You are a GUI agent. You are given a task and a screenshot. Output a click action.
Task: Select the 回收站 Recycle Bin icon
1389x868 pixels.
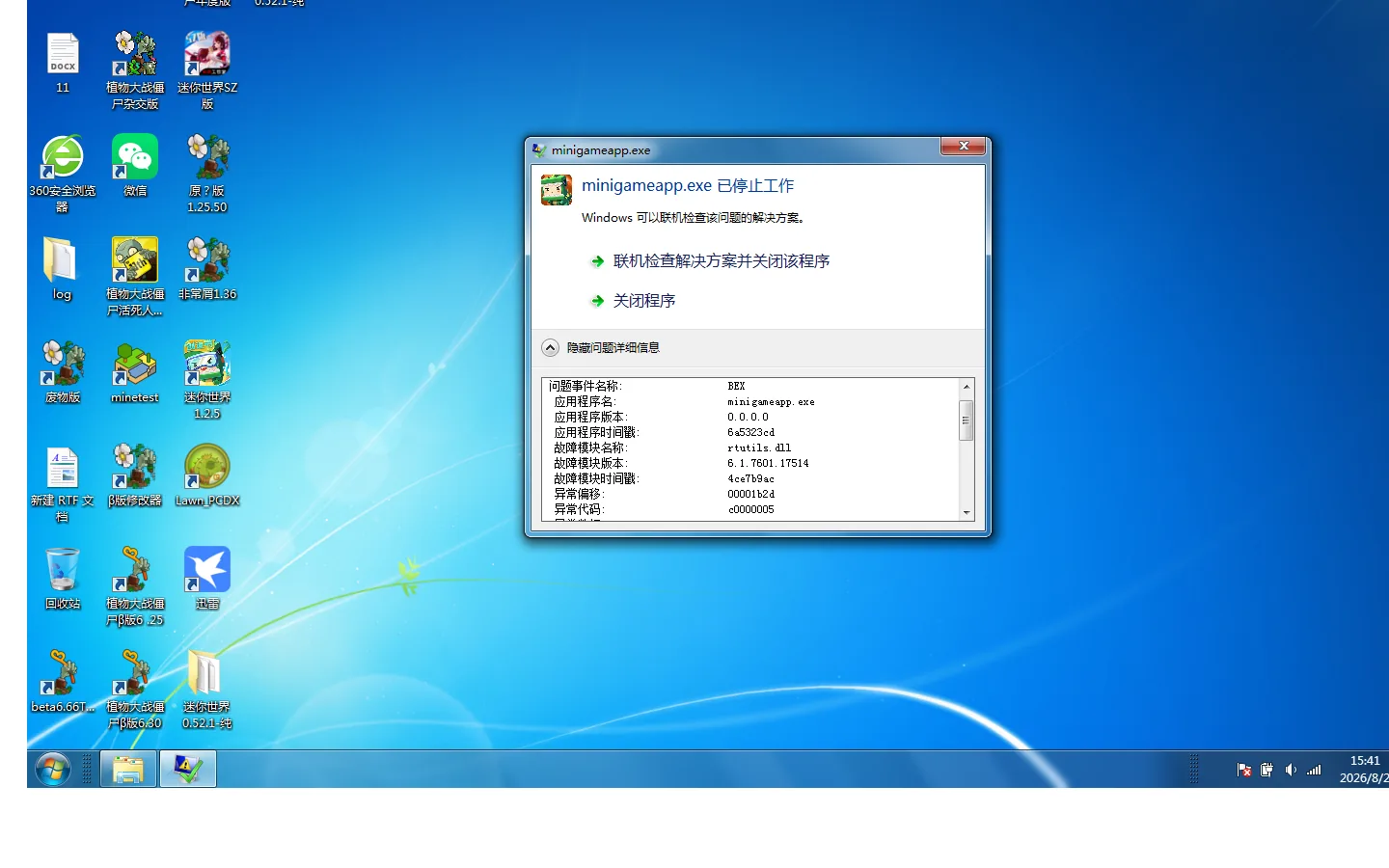click(63, 579)
